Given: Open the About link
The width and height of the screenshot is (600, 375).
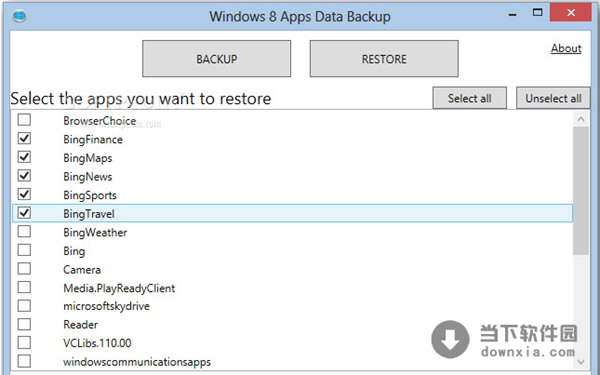Looking at the screenshot, I should 566,49.
